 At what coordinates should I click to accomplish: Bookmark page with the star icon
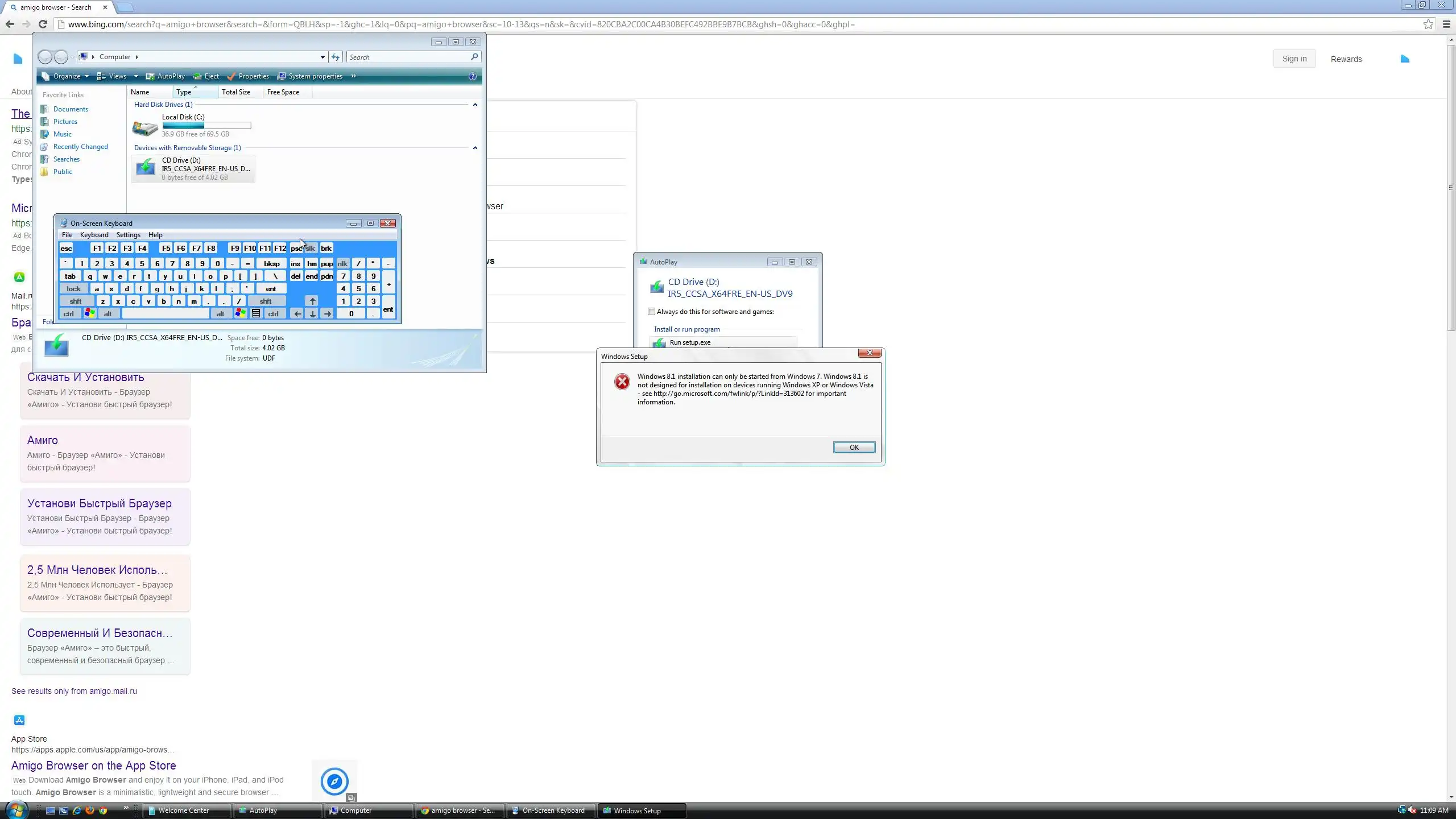click(1428, 24)
